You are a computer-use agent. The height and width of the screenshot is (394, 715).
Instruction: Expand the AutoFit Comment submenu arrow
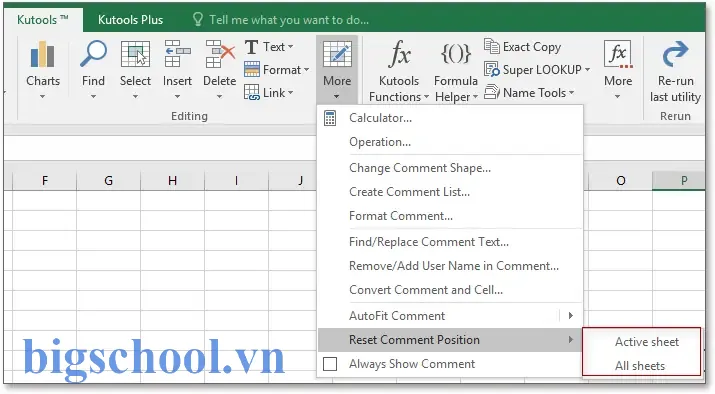click(570, 316)
